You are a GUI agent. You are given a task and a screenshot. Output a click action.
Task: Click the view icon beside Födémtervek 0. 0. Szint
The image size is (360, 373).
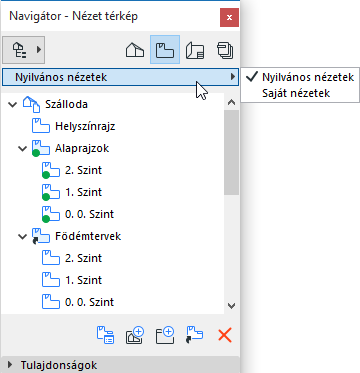(51, 302)
